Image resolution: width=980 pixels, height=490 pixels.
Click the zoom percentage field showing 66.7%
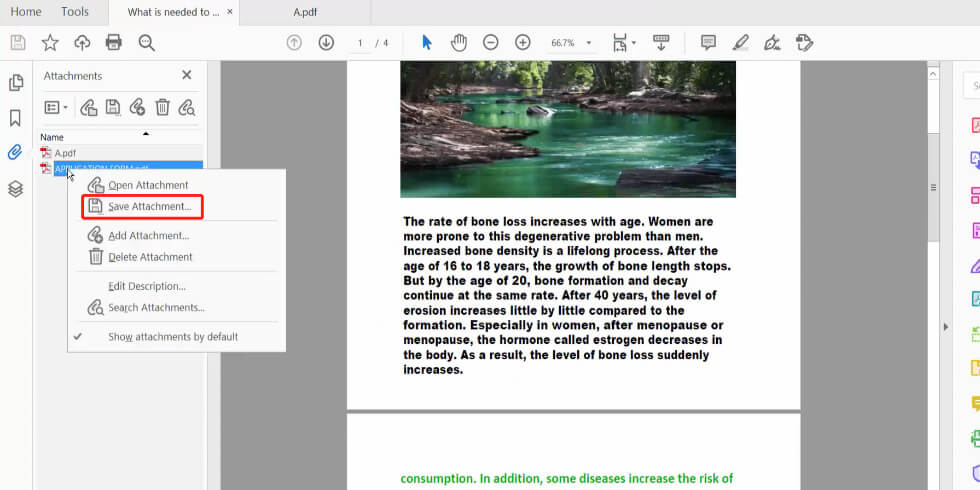click(563, 43)
